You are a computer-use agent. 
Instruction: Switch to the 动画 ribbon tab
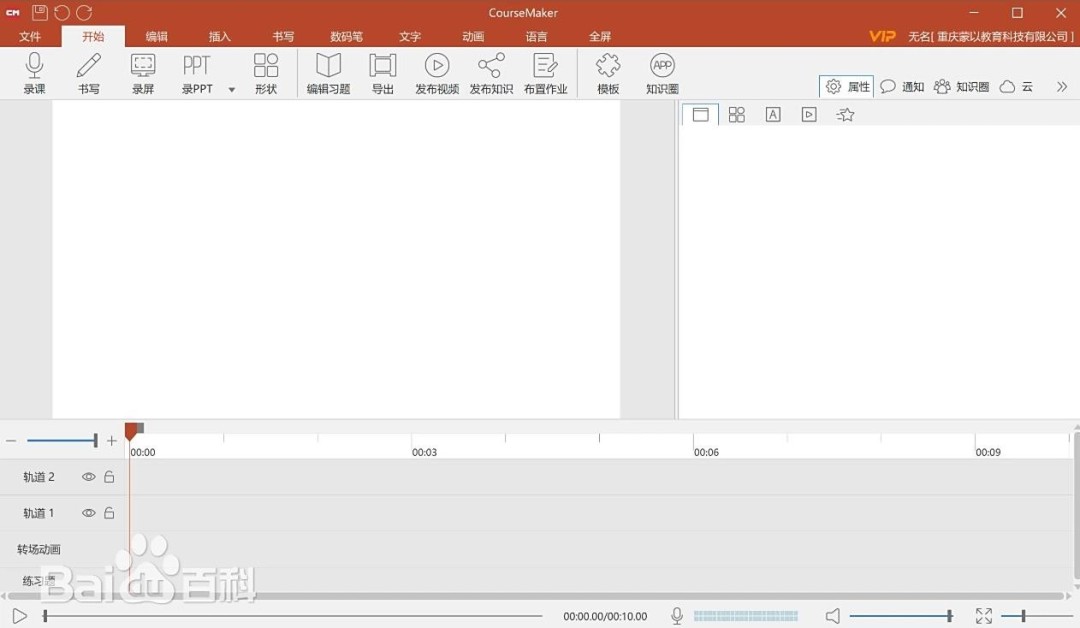473,36
